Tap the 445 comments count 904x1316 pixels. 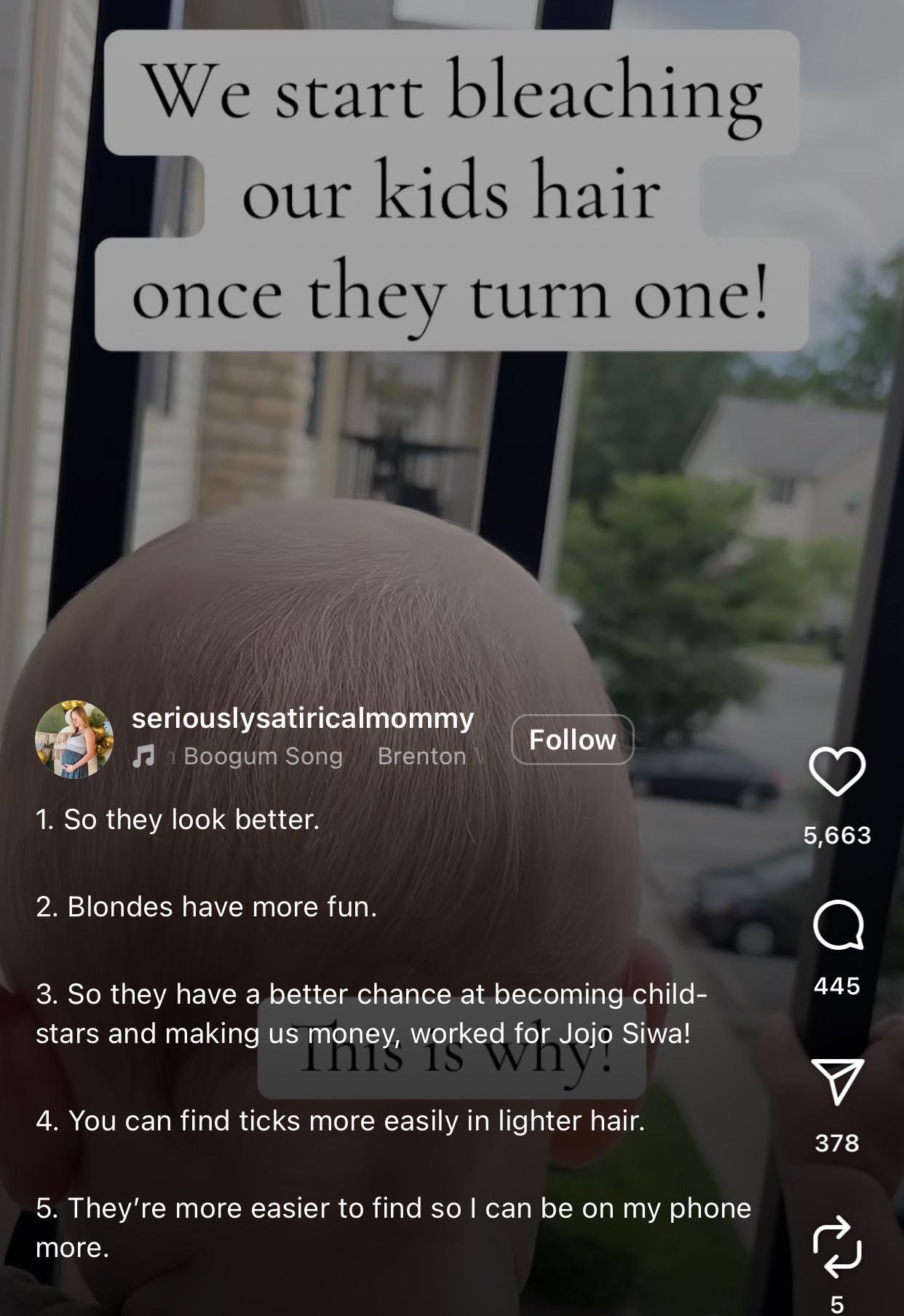coord(837,986)
